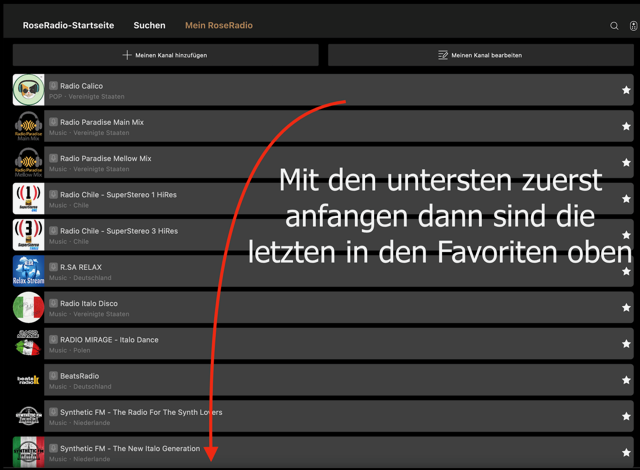
Task: Select Radio Chile - SuperStereo 3 HiRes
Action: tap(119, 231)
